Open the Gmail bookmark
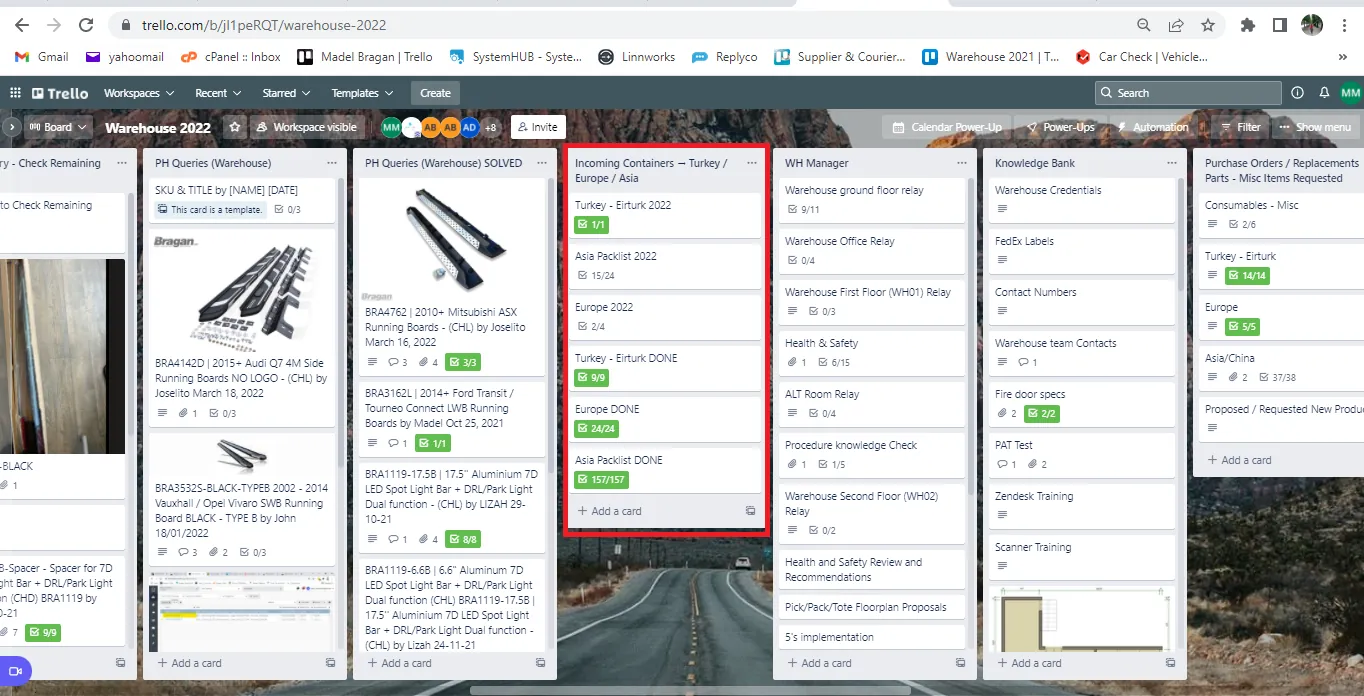1364x696 pixels. coord(43,57)
